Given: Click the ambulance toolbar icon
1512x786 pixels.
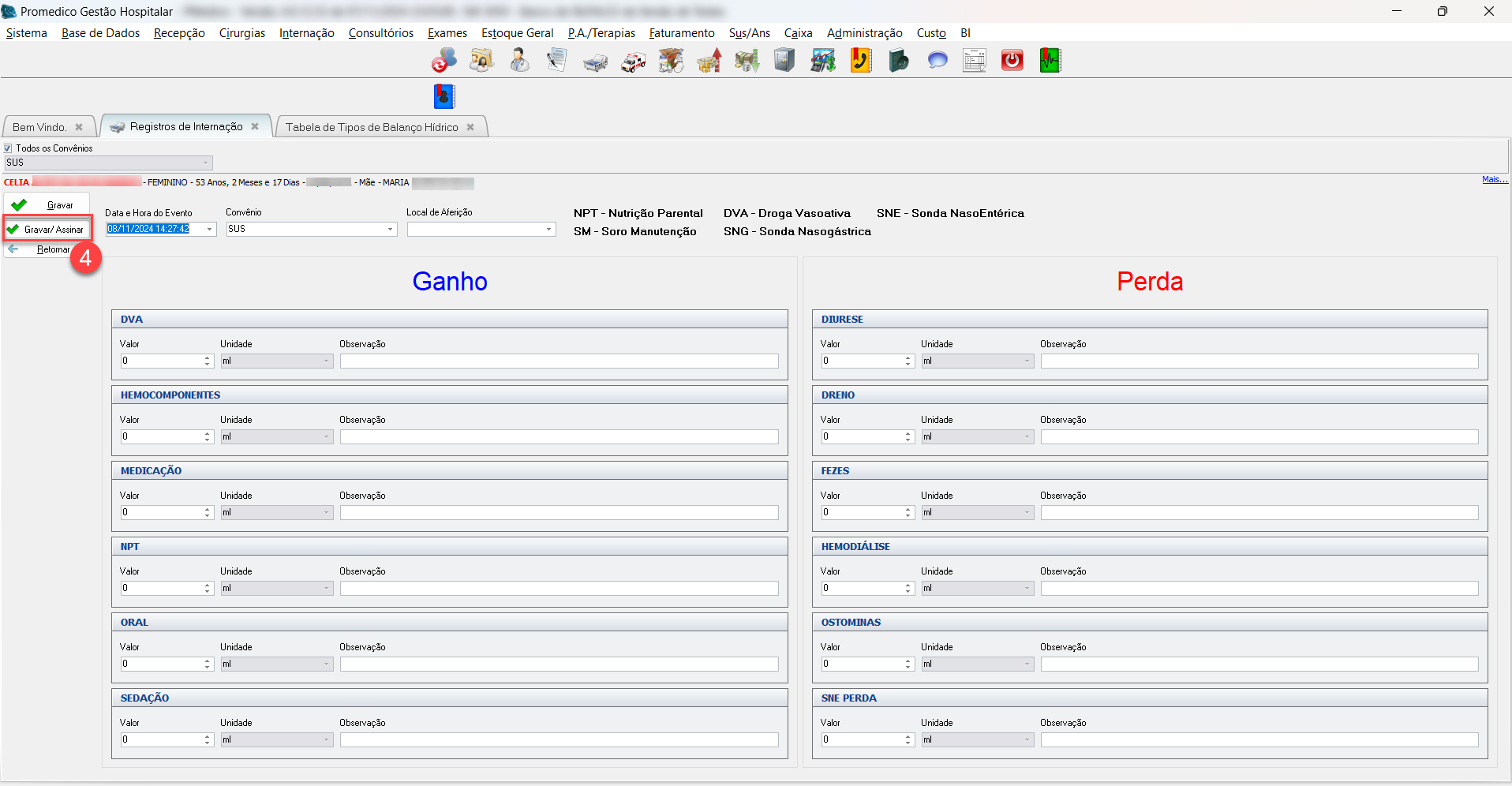Looking at the screenshot, I should point(633,62).
